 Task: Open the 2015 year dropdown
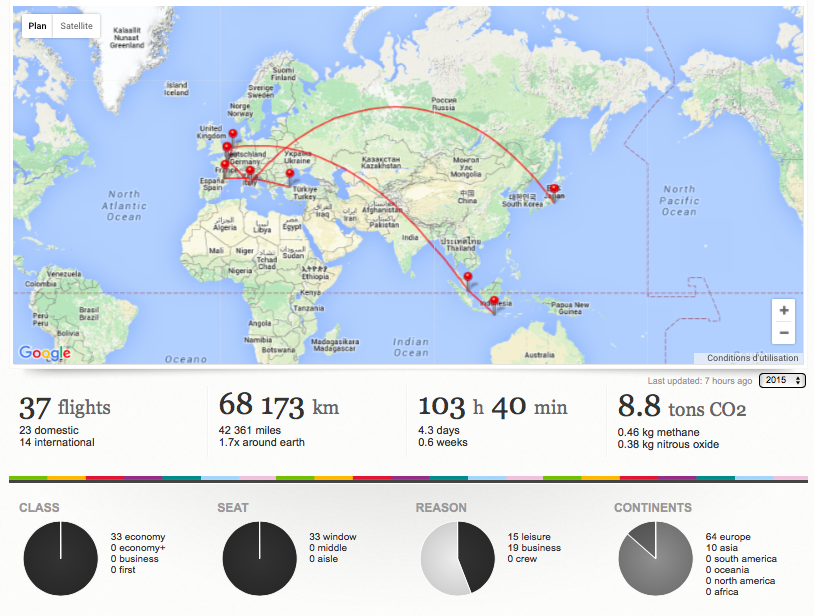[x=782, y=380]
